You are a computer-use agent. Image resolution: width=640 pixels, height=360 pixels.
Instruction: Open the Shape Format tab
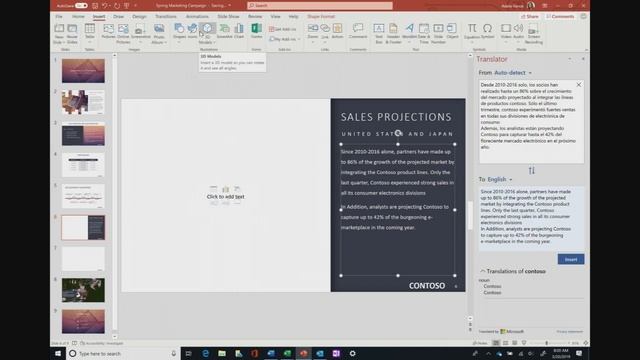click(321, 16)
